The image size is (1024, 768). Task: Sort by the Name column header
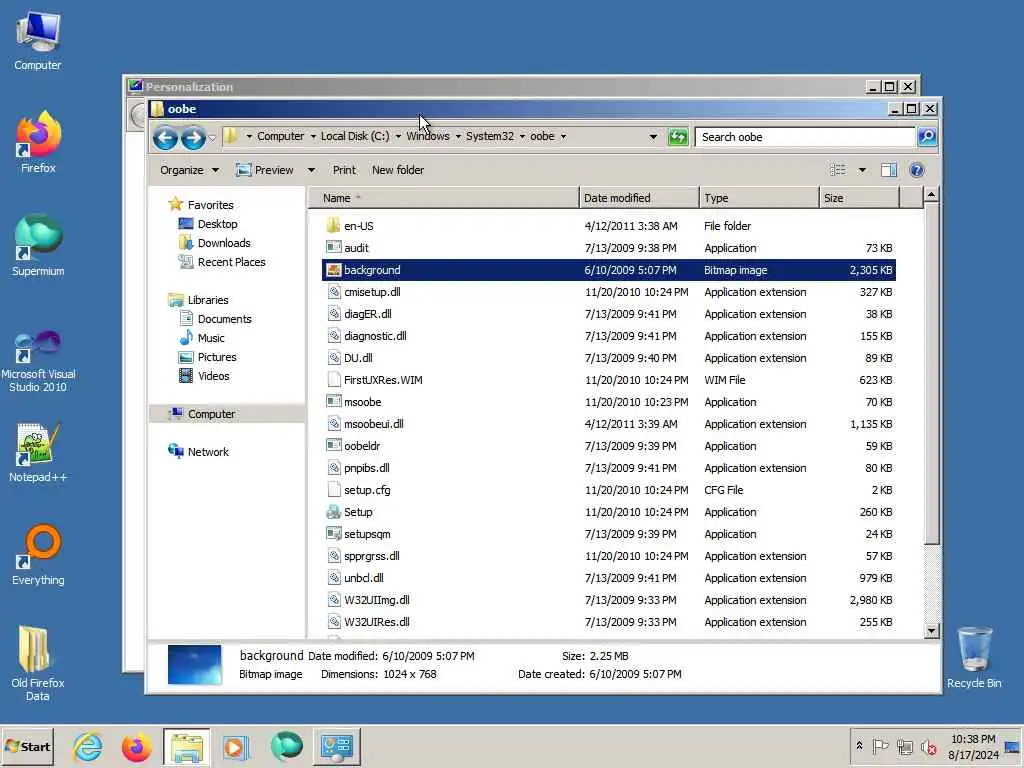pyautogui.click(x=443, y=198)
